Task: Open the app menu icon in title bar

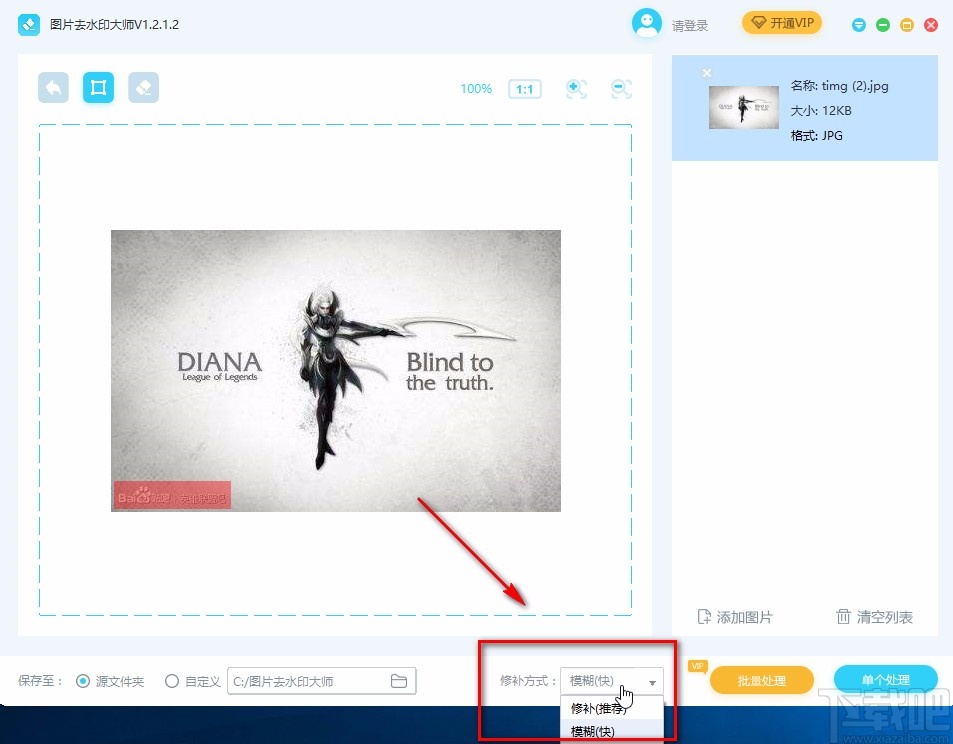Action: coord(859,25)
